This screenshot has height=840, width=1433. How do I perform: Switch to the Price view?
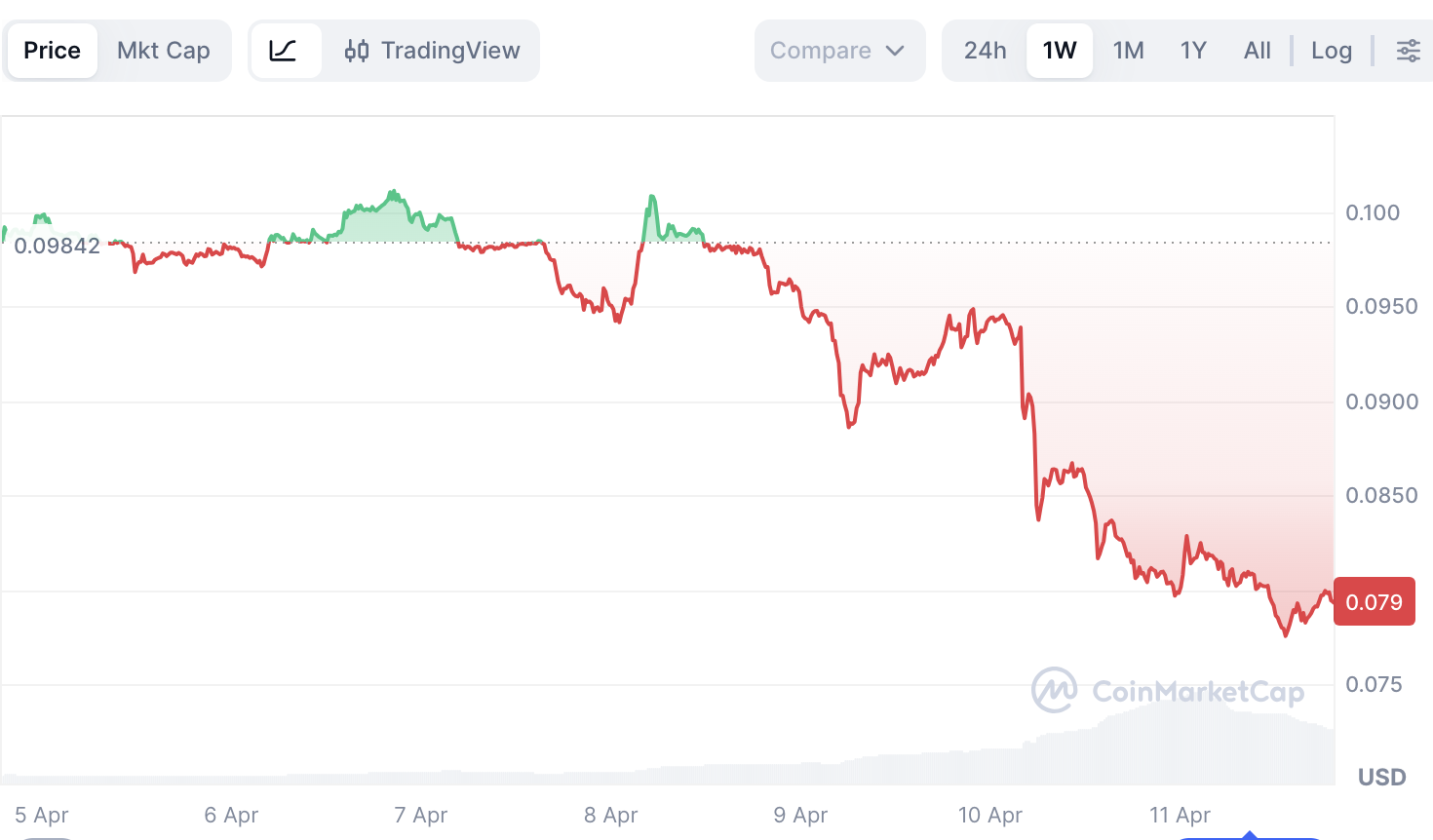pos(53,51)
